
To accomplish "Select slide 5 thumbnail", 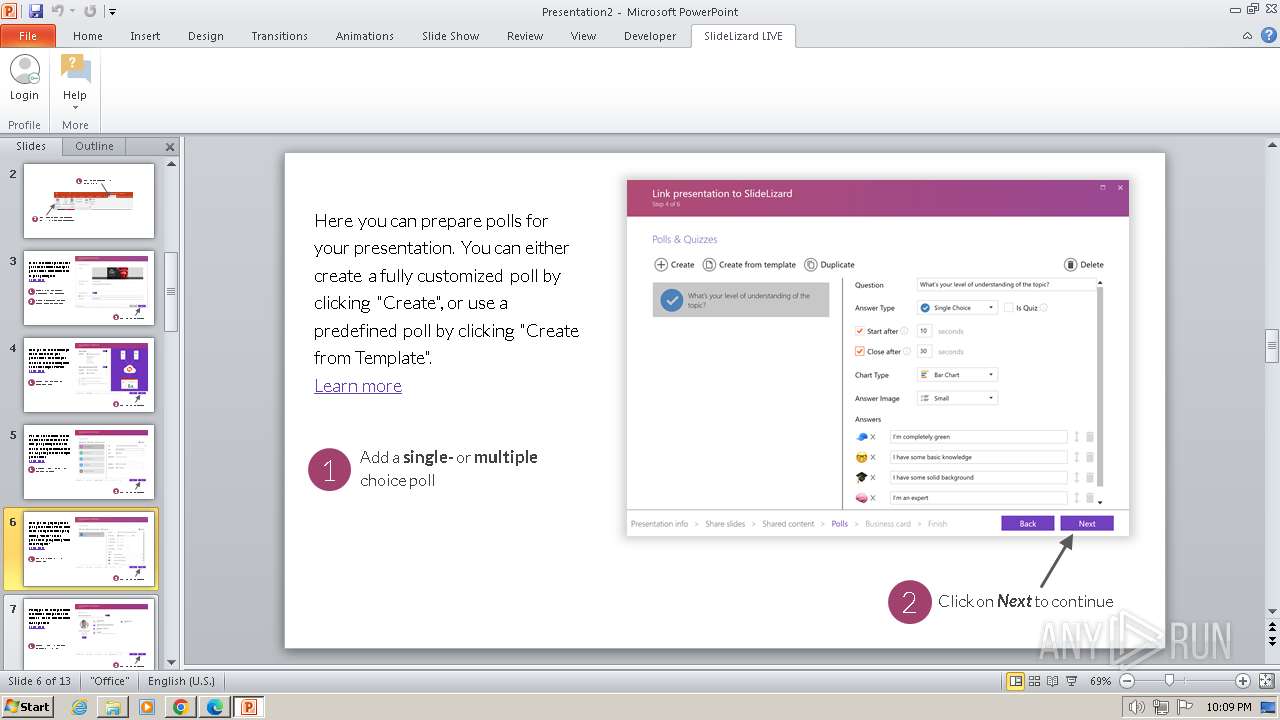I will click(x=89, y=462).
